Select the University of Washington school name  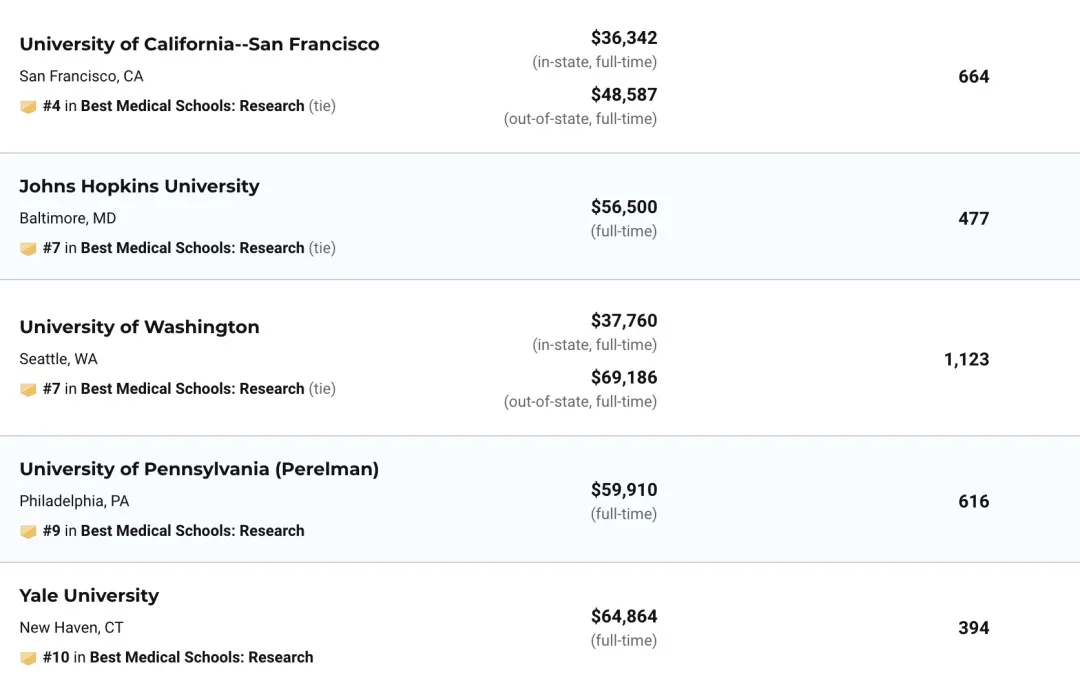point(139,327)
